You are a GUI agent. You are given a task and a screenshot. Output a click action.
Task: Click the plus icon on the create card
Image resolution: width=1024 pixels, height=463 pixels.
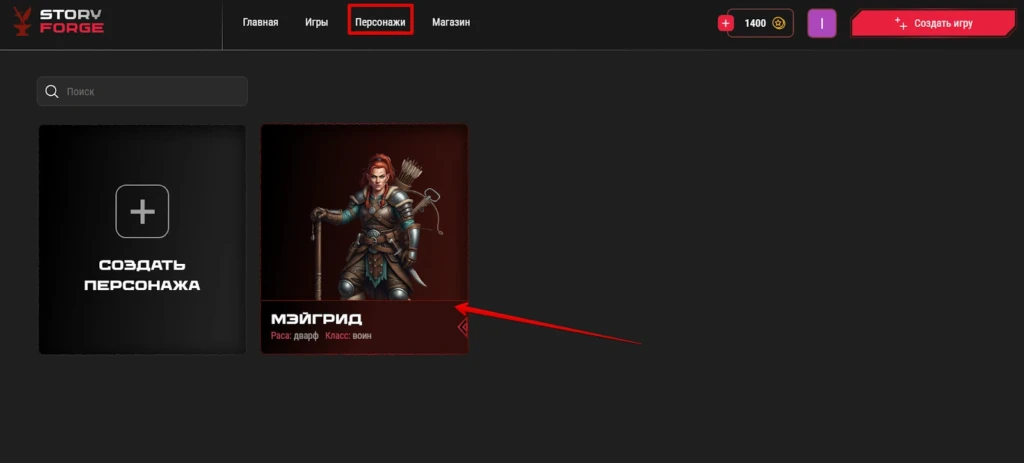(142, 212)
